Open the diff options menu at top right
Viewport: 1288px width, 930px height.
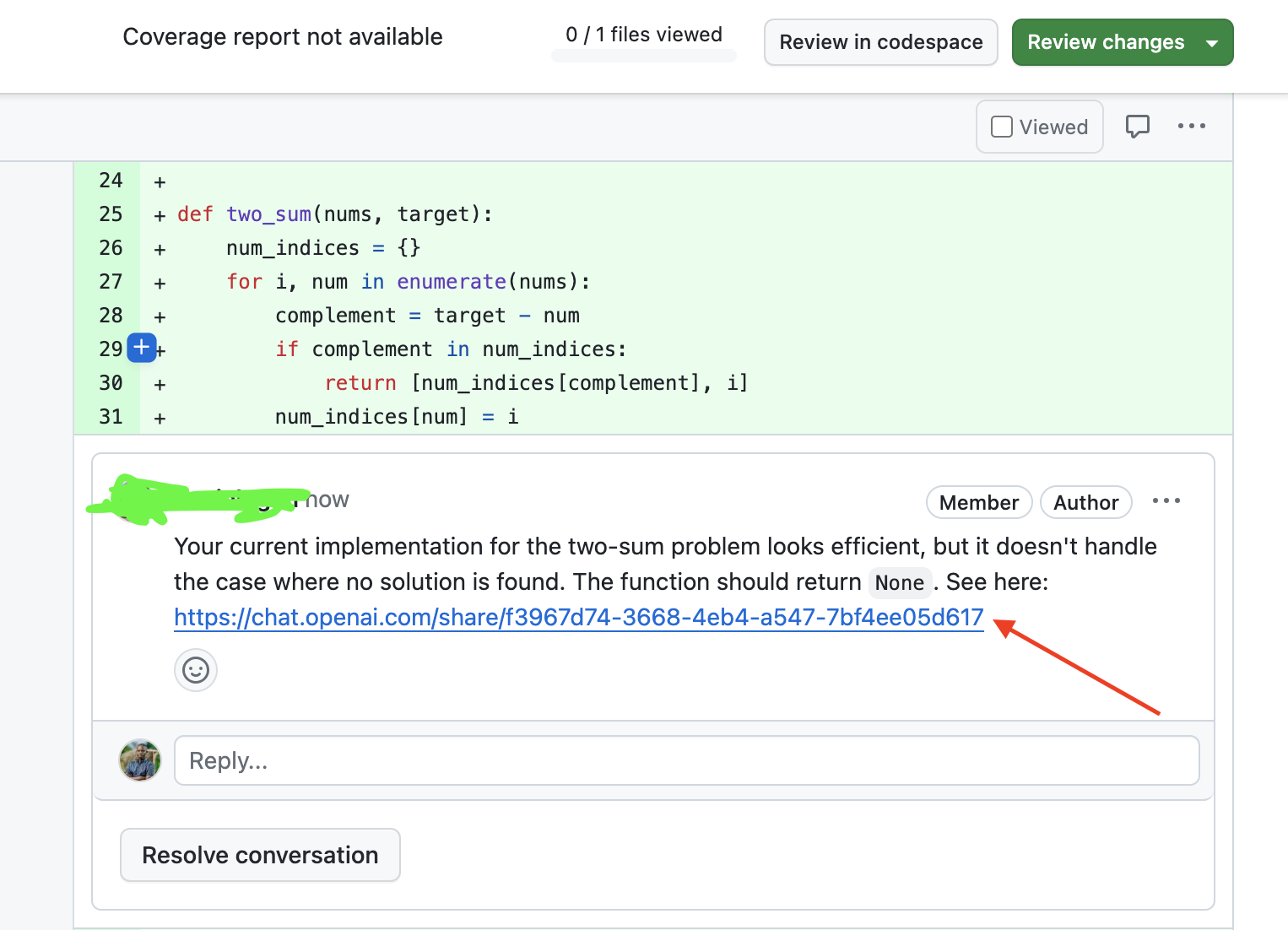point(1191,127)
